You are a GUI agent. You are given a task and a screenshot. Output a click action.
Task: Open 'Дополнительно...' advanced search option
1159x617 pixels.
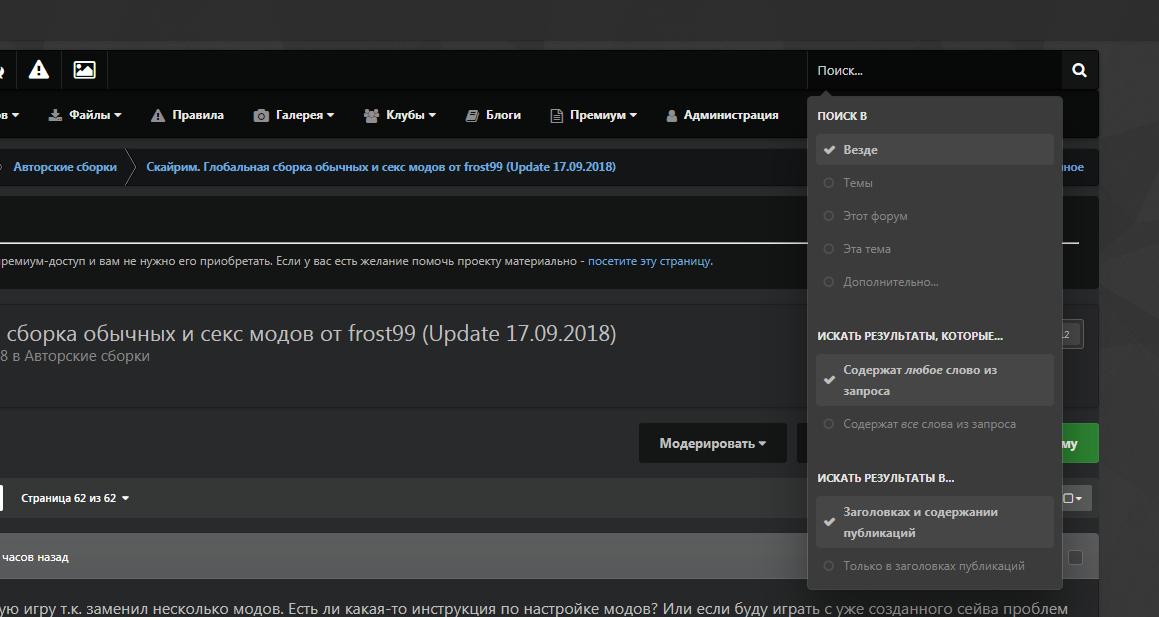pos(890,282)
